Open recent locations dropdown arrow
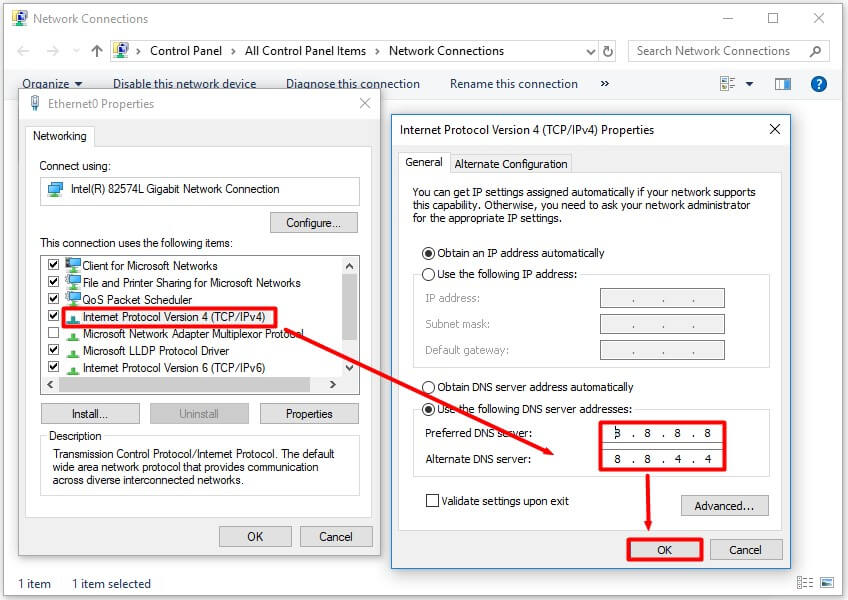848x600 pixels. pos(76,51)
